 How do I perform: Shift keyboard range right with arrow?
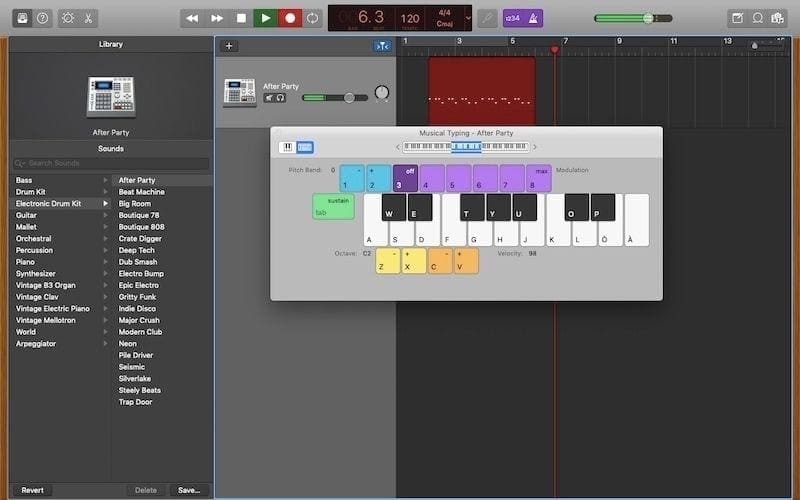click(x=535, y=147)
